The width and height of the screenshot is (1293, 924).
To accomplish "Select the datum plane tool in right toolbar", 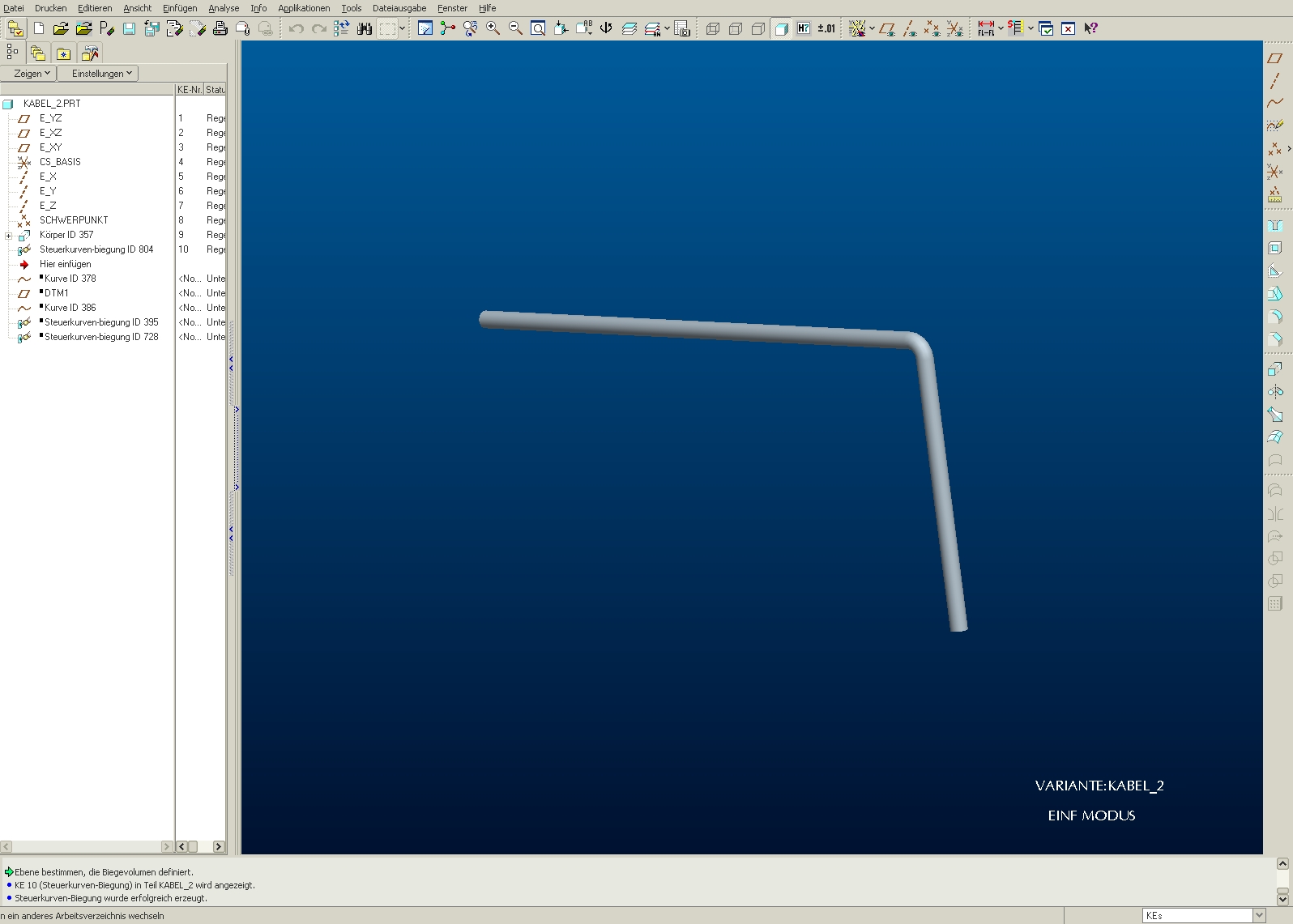I will click(1275, 58).
